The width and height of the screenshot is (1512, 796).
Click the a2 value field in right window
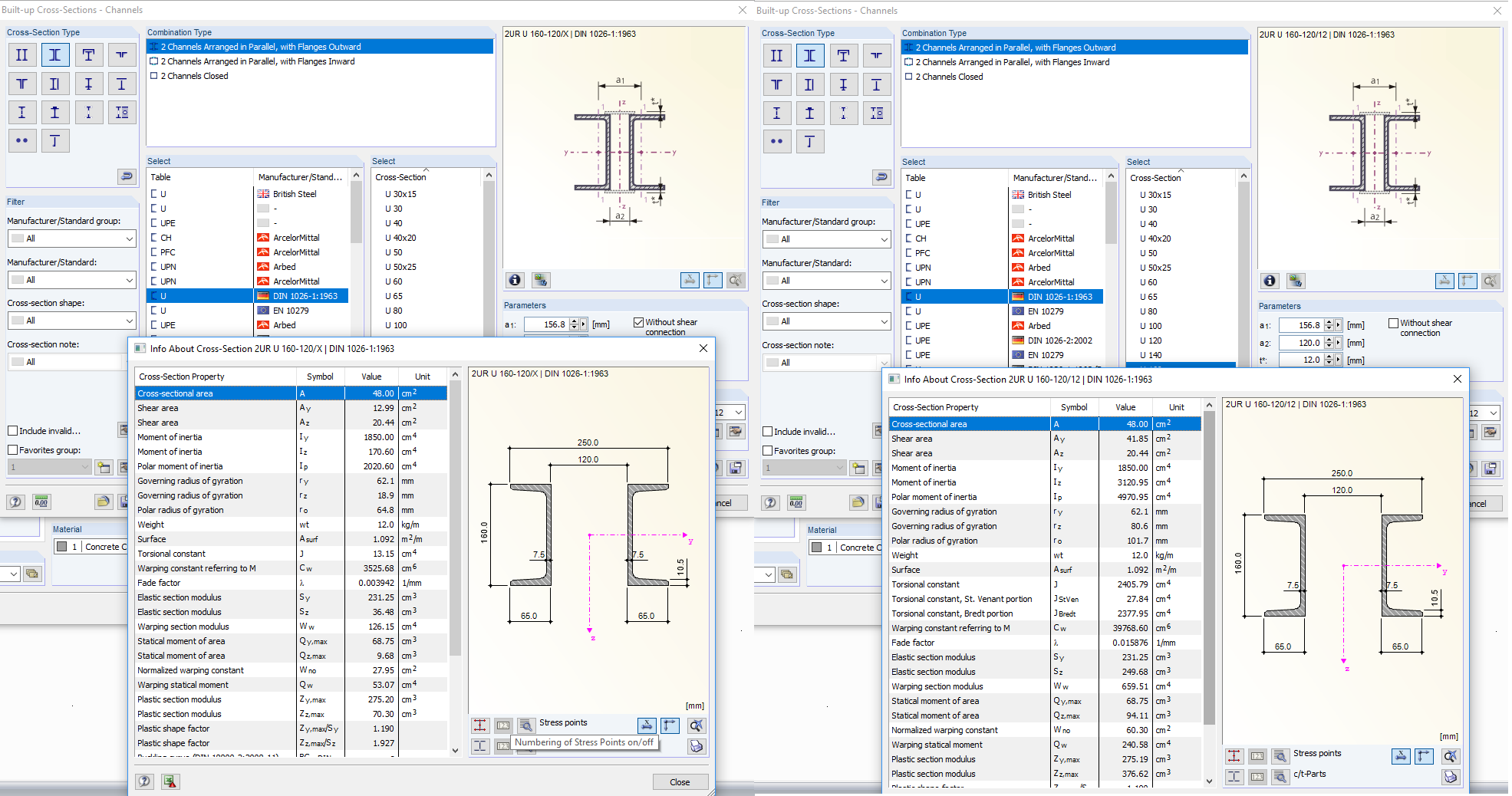1301,343
